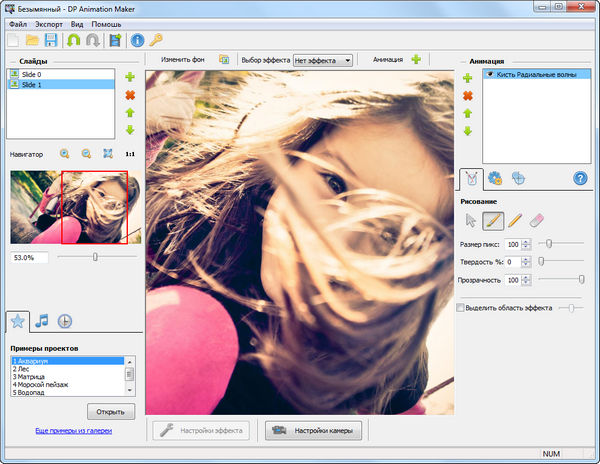
Task: Toggle visibility of 'Кисть Радиальные волны' animation
Action: (x=490, y=75)
